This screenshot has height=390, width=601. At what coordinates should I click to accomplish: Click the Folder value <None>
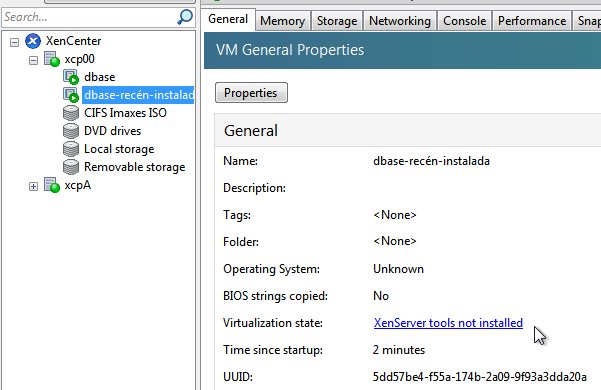pyautogui.click(x=395, y=241)
